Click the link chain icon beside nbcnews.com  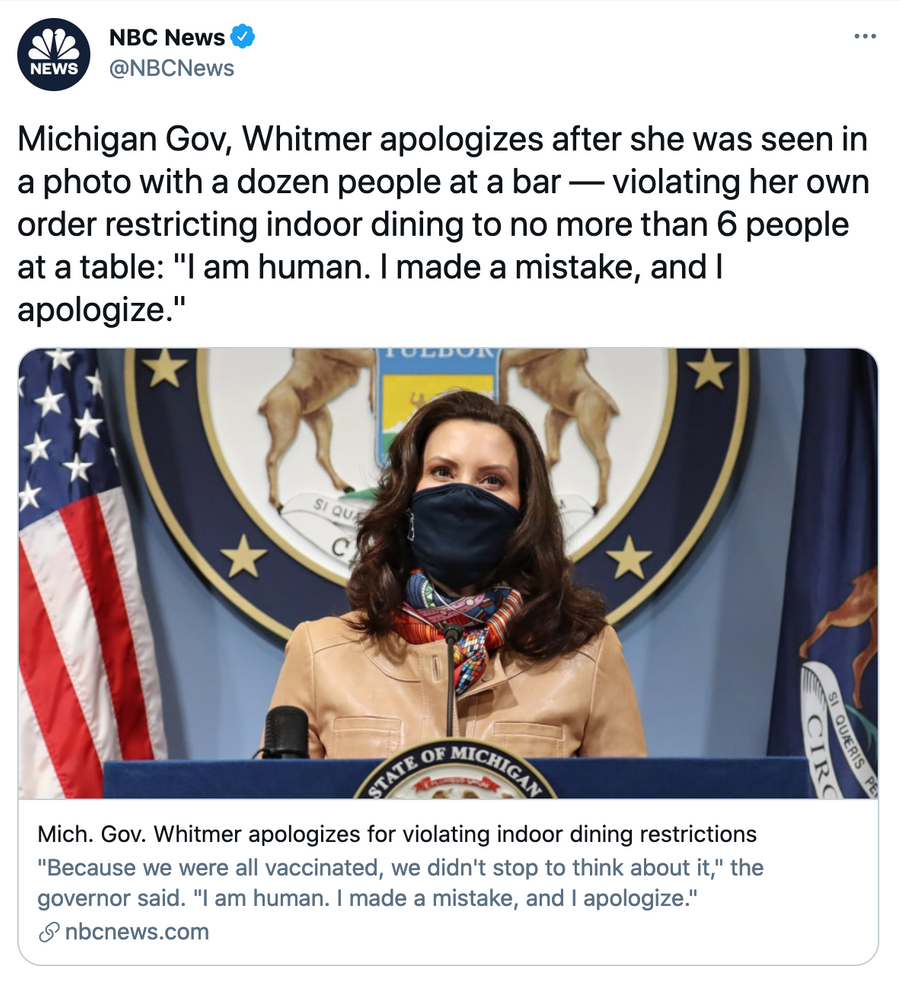(x=49, y=933)
